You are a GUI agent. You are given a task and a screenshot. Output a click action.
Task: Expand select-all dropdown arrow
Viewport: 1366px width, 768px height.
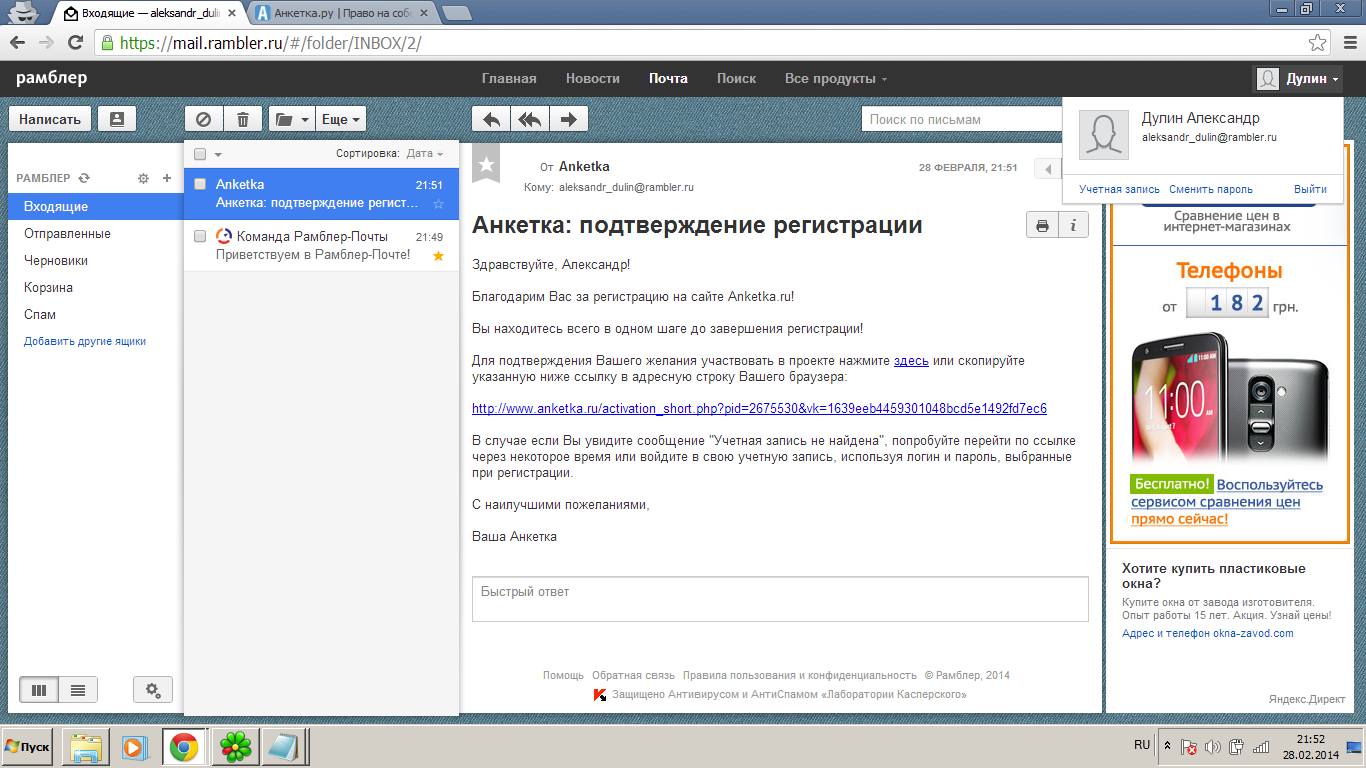point(218,155)
